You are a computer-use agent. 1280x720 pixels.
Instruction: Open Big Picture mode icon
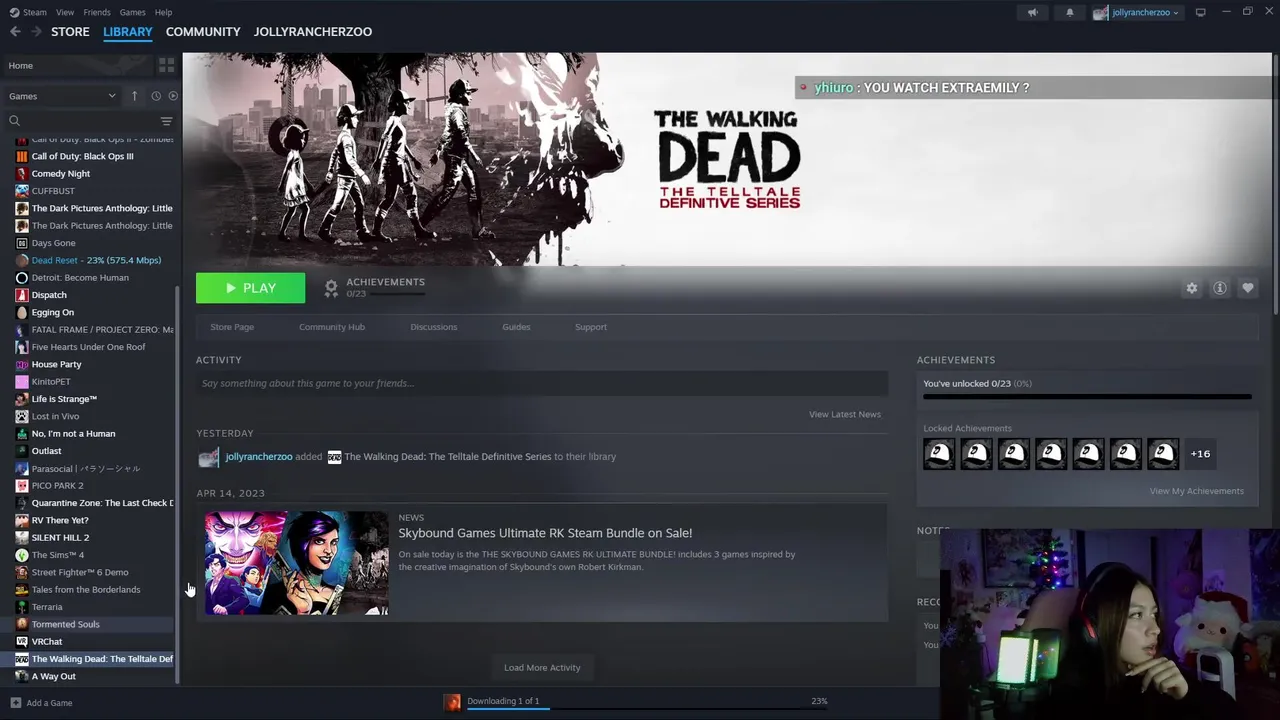(1200, 12)
